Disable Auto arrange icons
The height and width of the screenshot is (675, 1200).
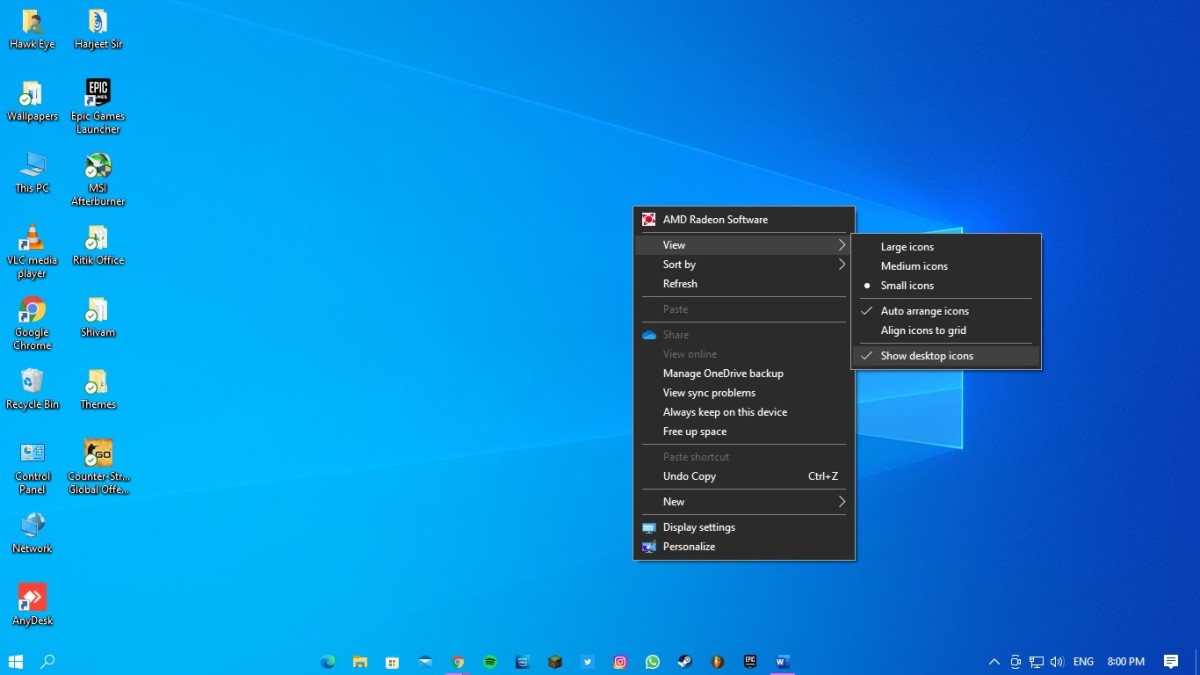[x=924, y=311]
